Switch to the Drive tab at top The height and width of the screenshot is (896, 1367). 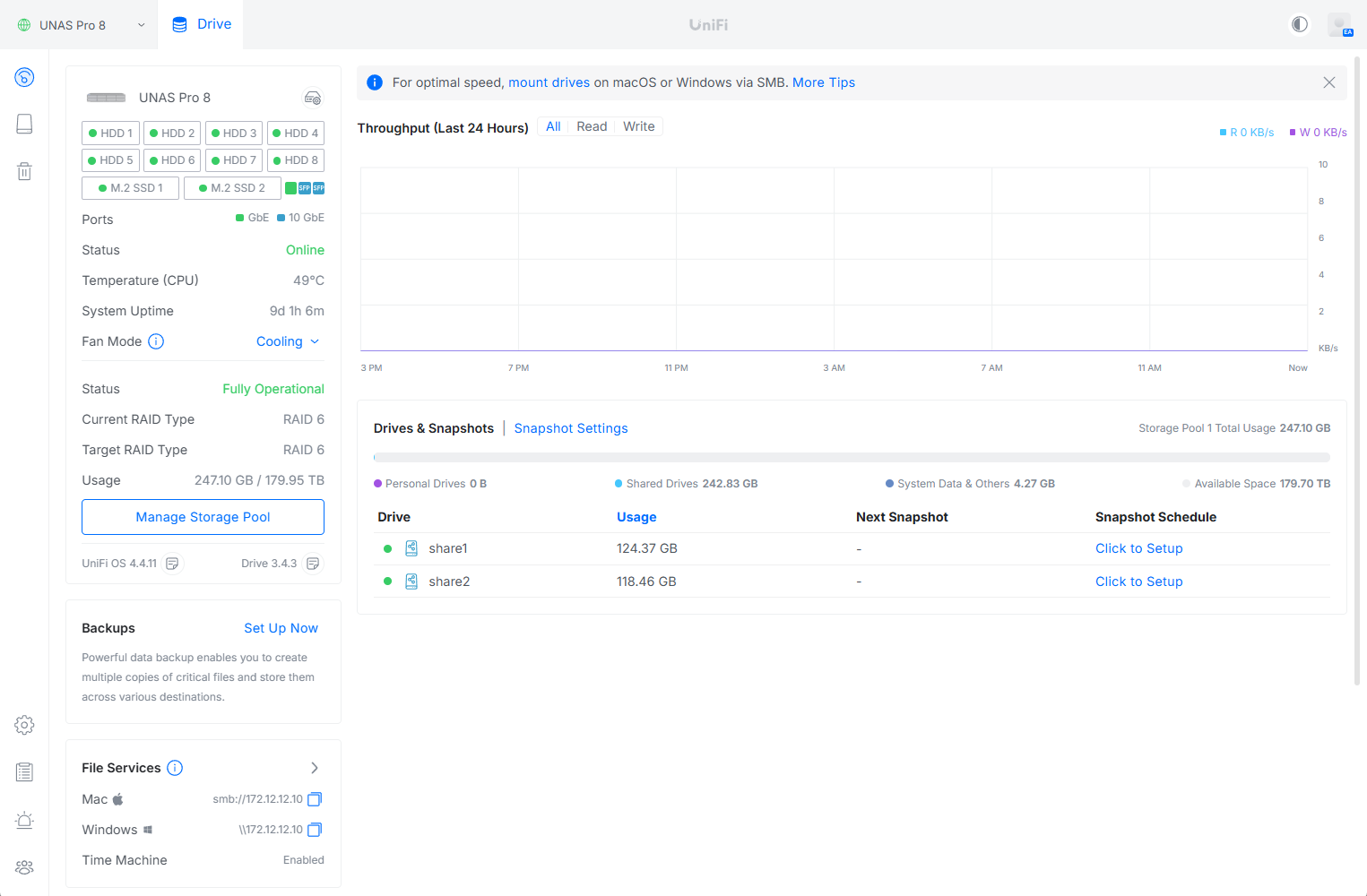[201, 24]
